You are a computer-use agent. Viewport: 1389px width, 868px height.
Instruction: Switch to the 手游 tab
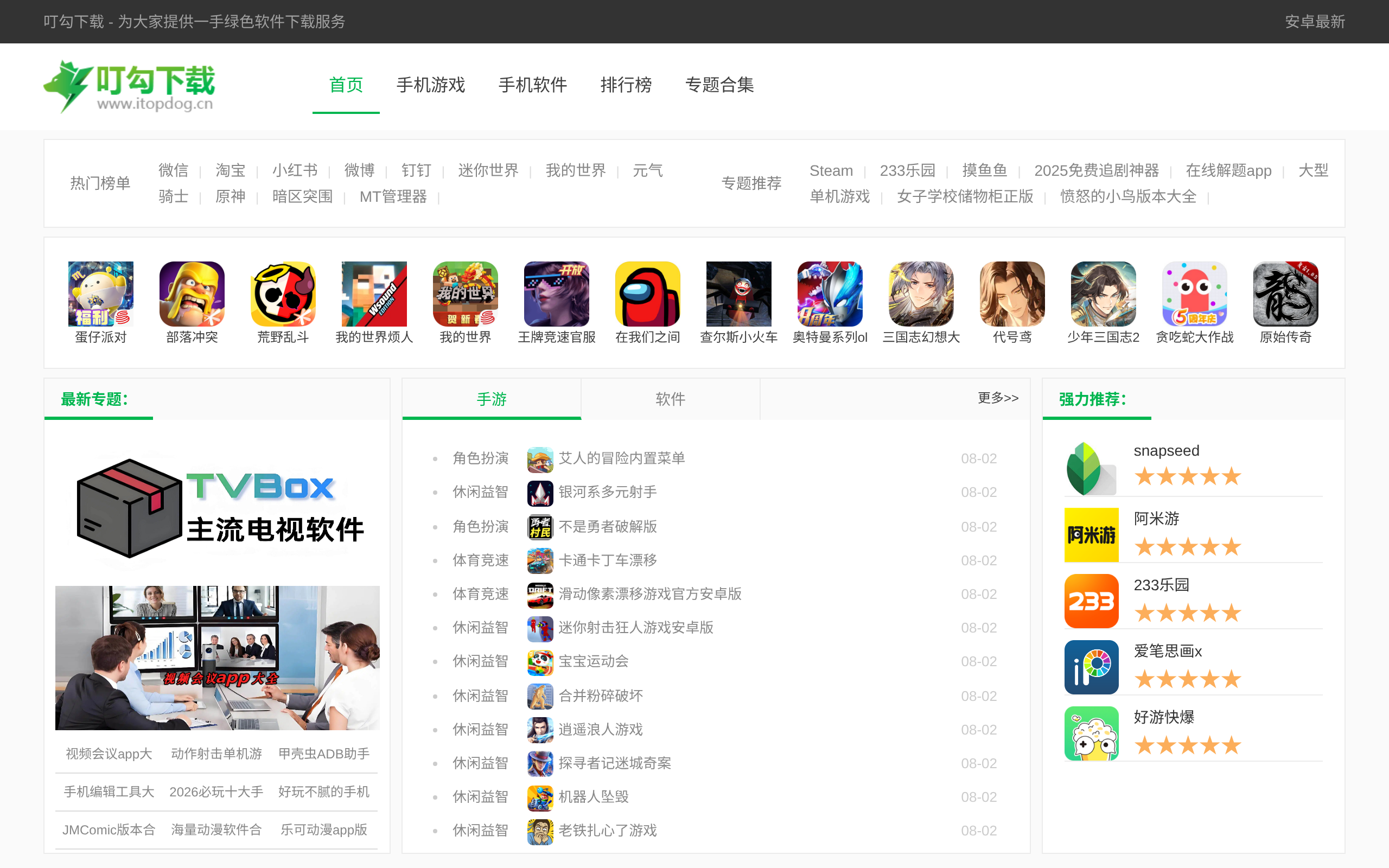pyautogui.click(x=492, y=399)
